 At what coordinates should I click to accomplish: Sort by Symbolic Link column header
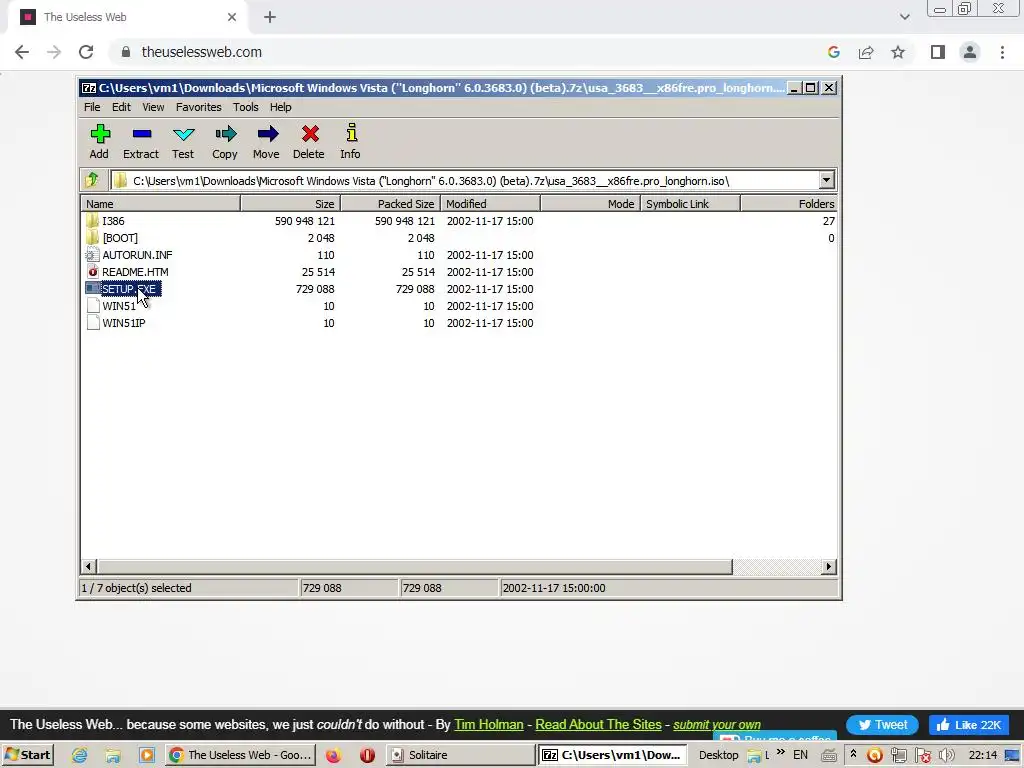(x=690, y=204)
